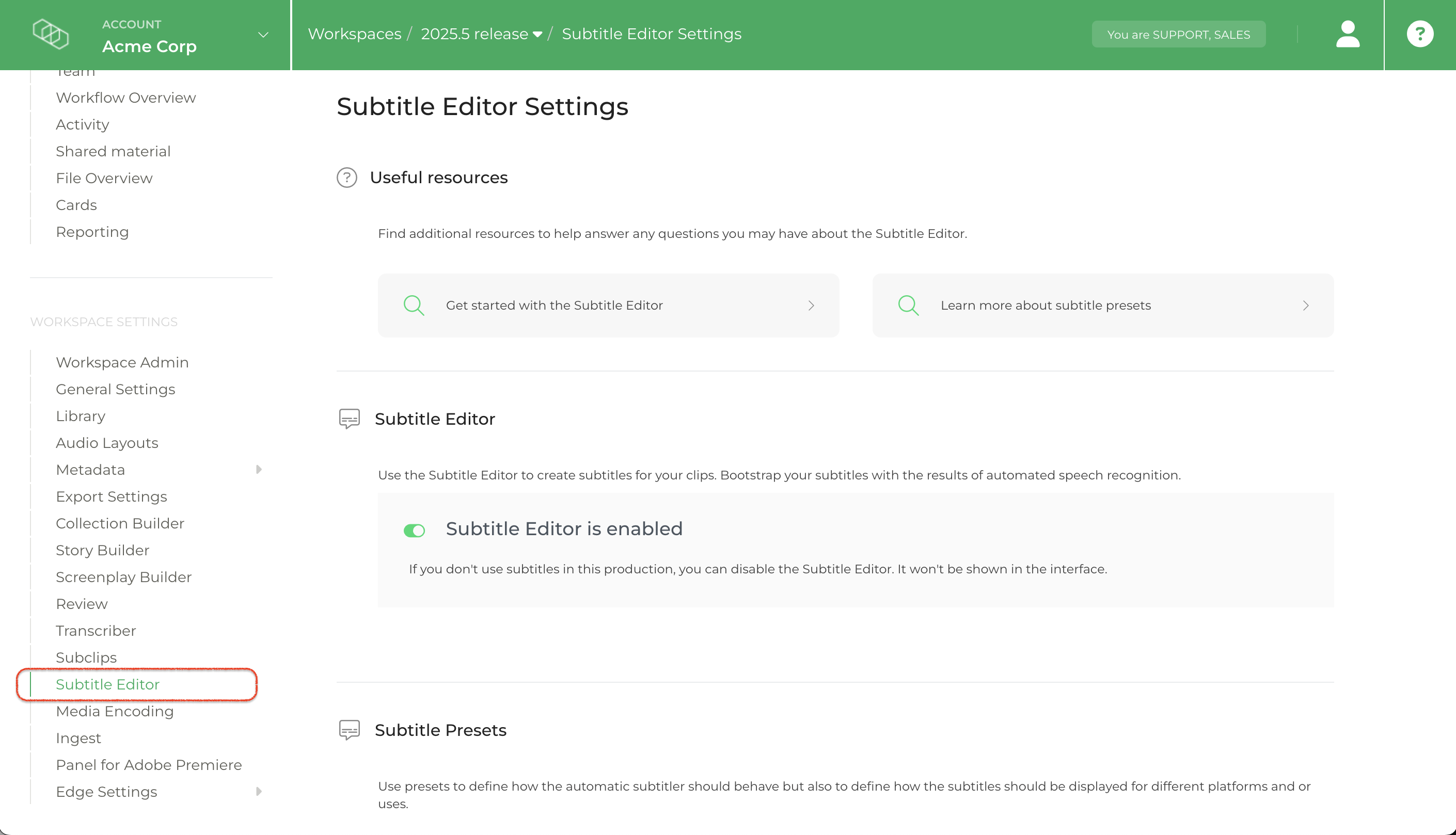The image size is (1456, 835).
Task: Click the Subtitle Editor section icon
Action: pos(349,419)
